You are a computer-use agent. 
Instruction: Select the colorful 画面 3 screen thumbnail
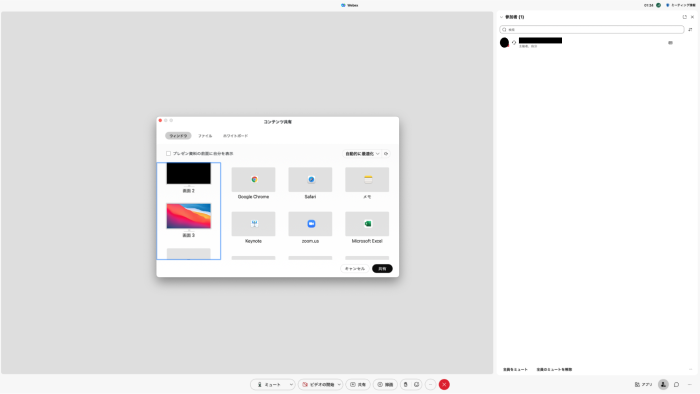[x=188, y=216]
